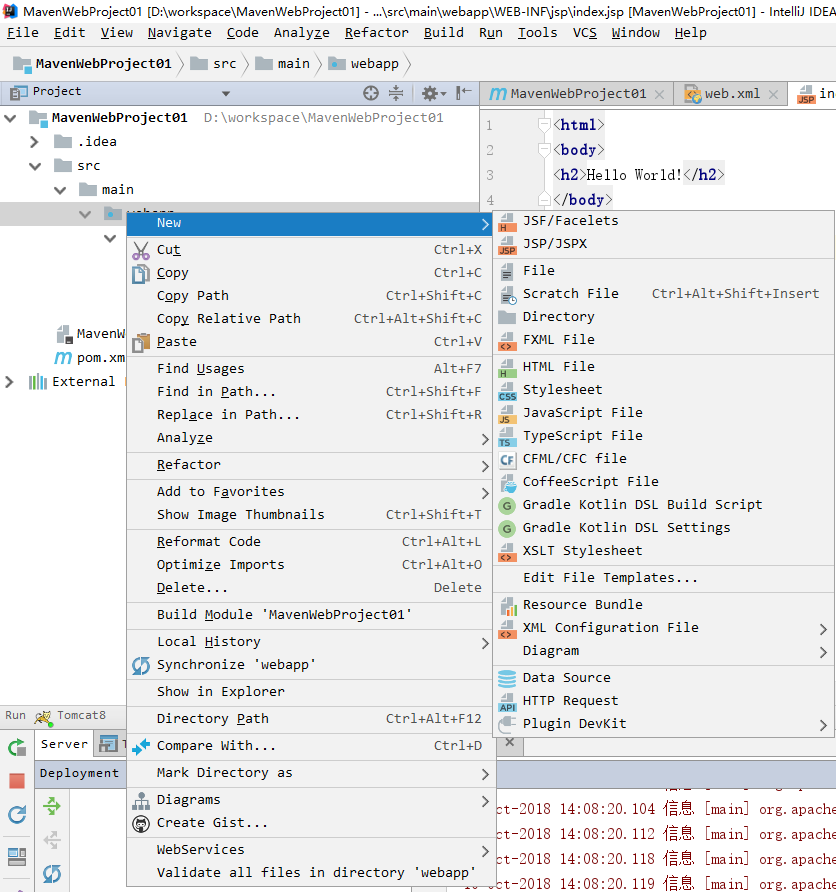Click the red stop server button
The height and width of the screenshot is (892, 836).
point(17,781)
